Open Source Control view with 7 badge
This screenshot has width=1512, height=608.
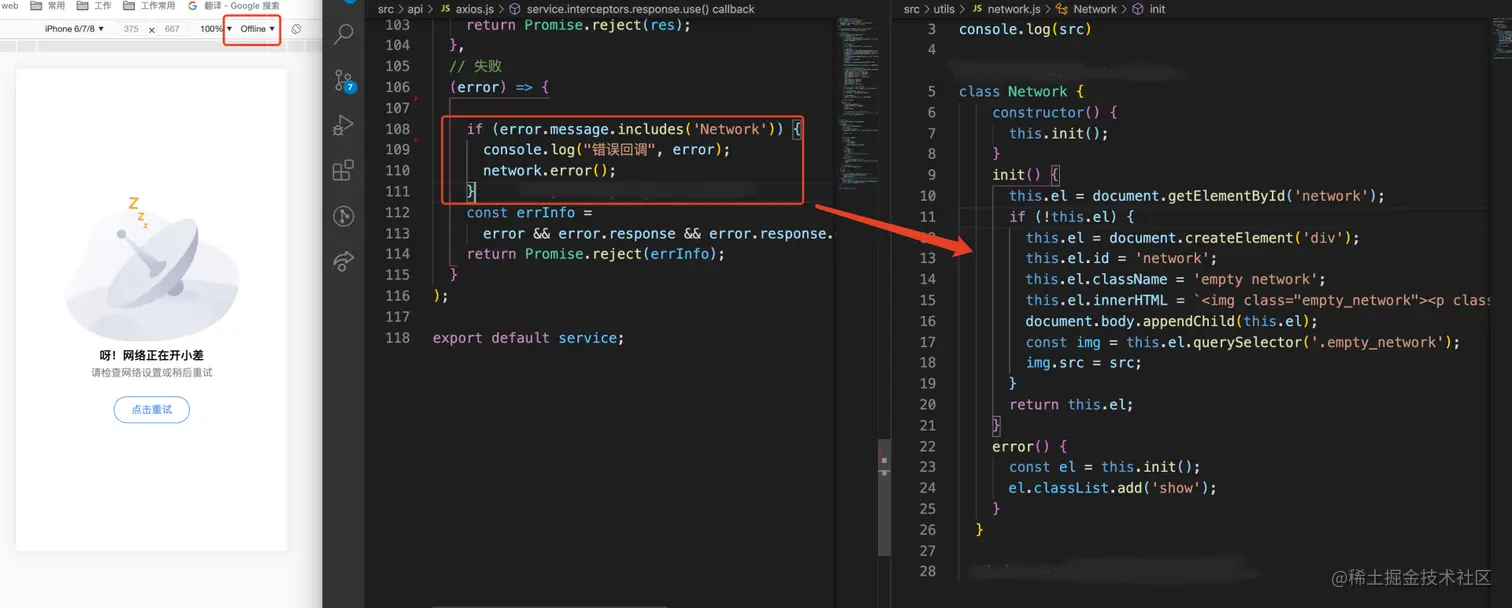(x=344, y=81)
